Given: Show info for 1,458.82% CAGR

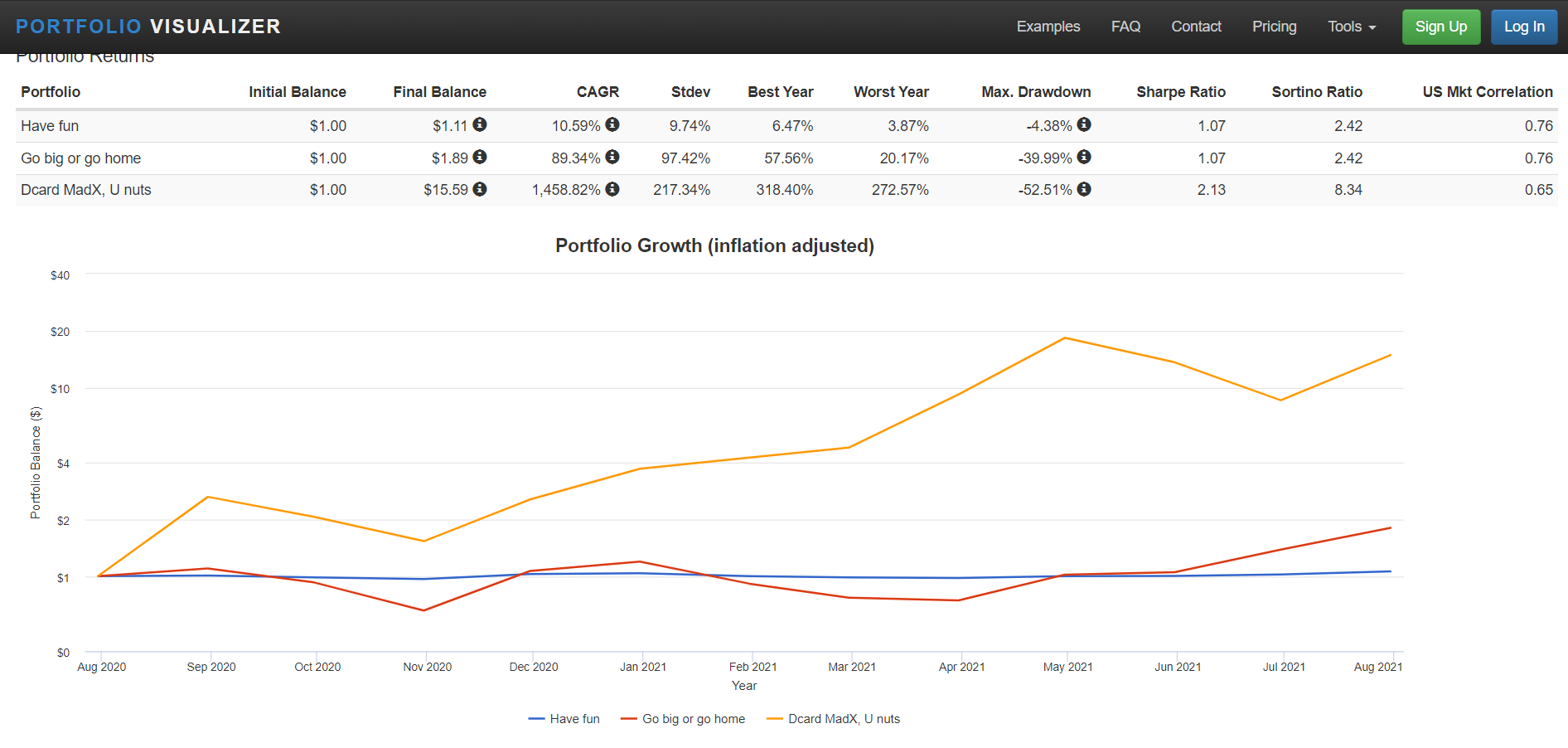Looking at the screenshot, I should [x=612, y=189].
